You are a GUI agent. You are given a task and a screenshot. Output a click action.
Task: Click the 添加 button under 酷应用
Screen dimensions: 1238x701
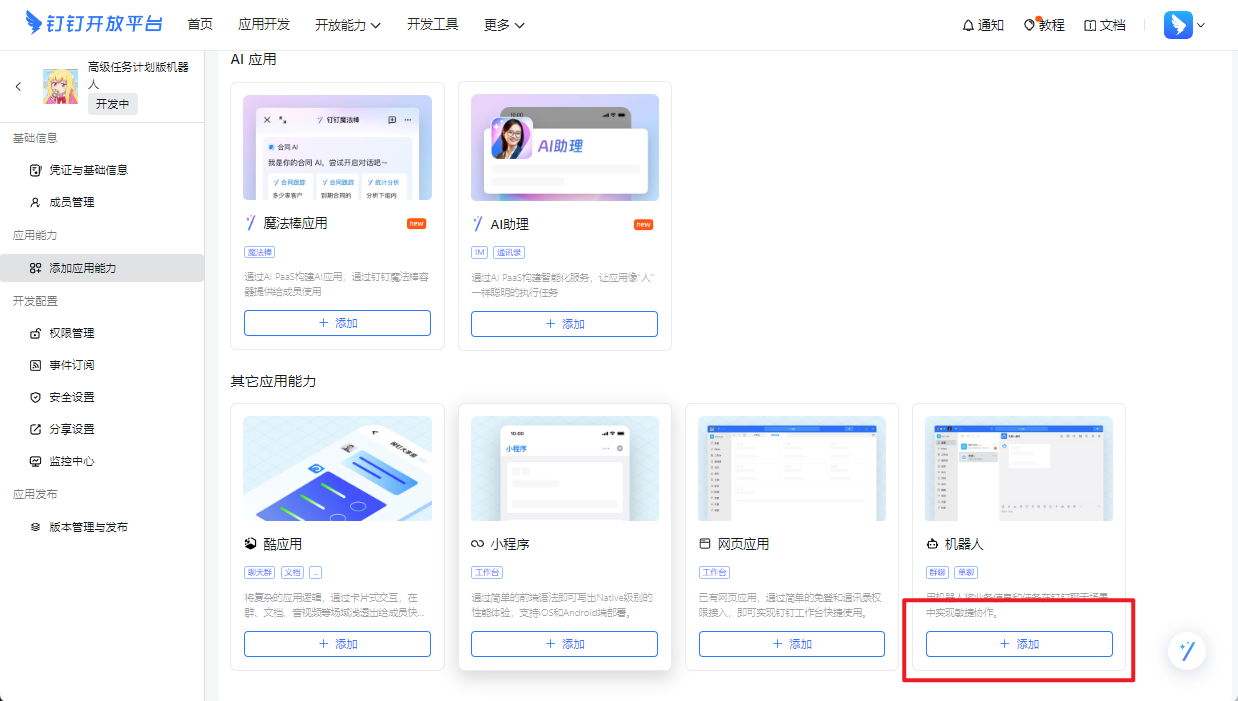[338, 644]
